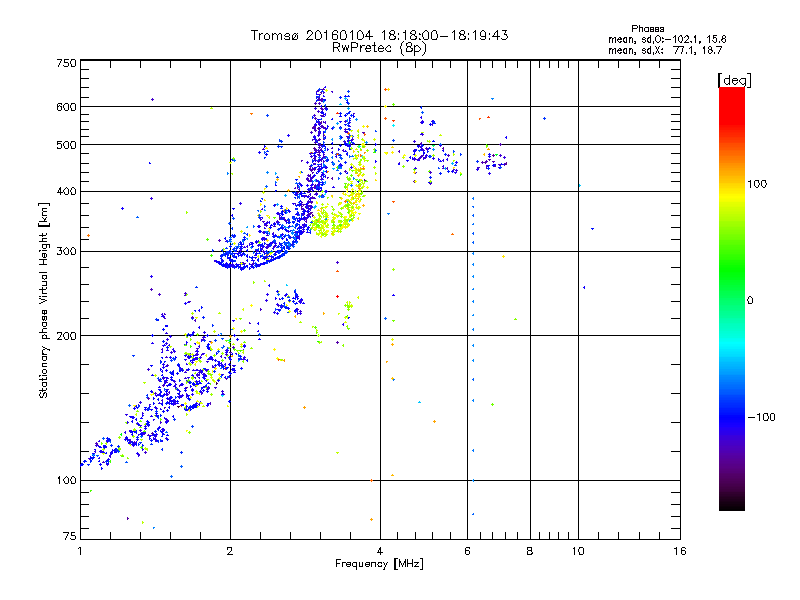Click the y-axis tick label '75'

[70, 536]
